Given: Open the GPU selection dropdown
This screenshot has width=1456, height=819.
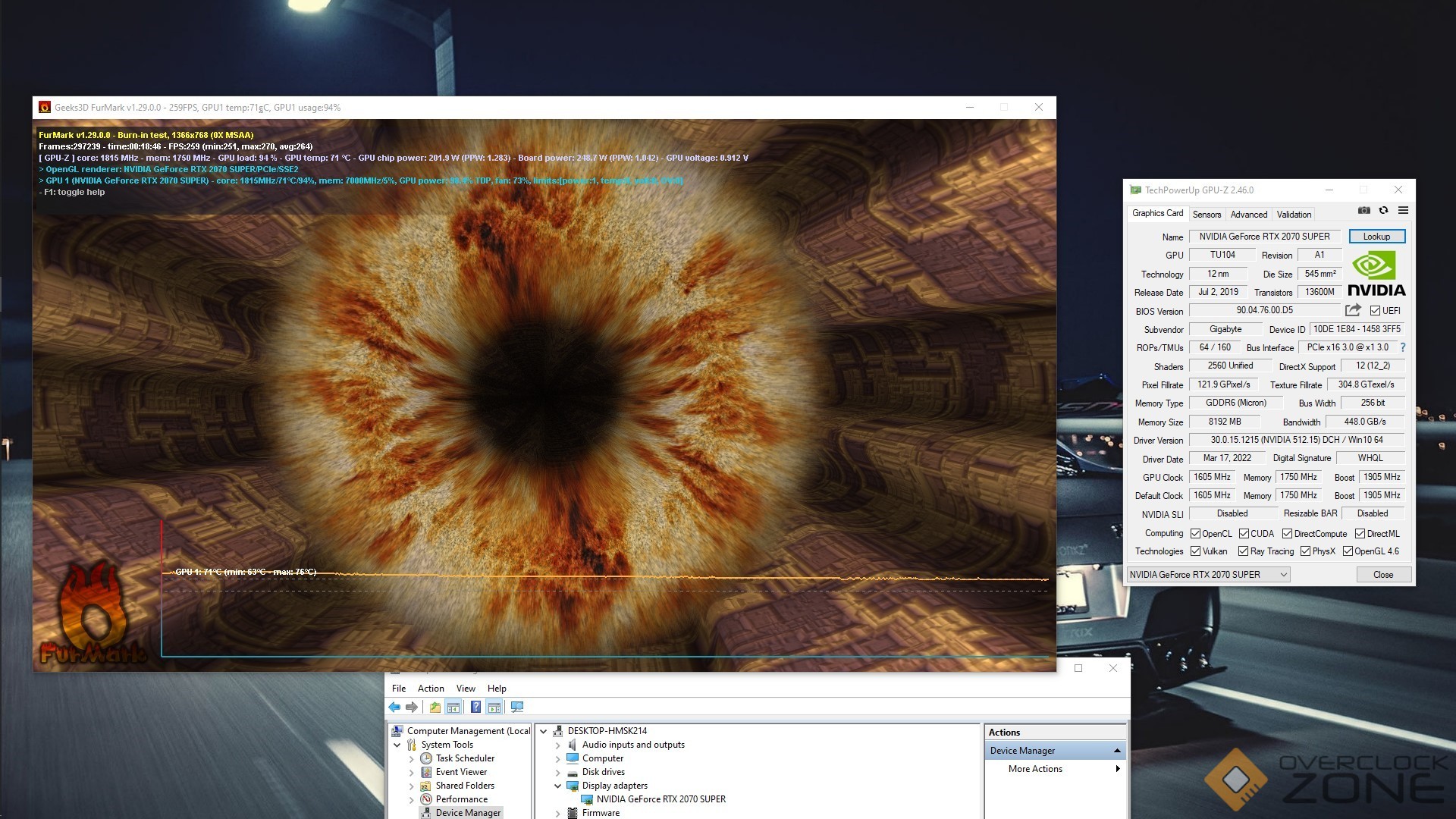Looking at the screenshot, I should pyautogui.click(x=1283, y=574).
